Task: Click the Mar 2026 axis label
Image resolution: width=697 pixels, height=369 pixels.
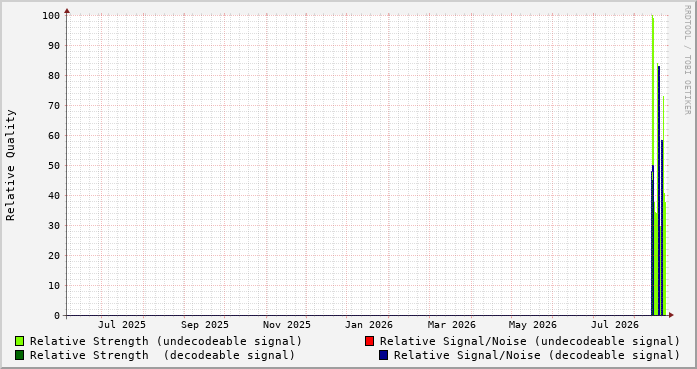Action: tap(452, 325)
